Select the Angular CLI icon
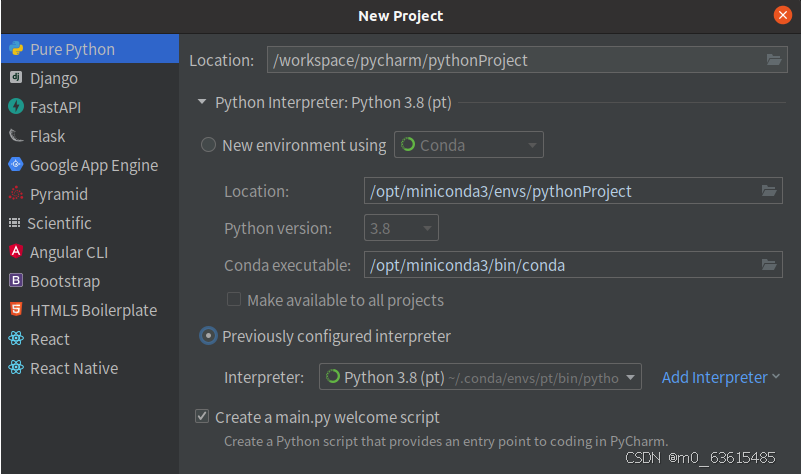This screenshot has height=474, width=801. tap(16, 252)
